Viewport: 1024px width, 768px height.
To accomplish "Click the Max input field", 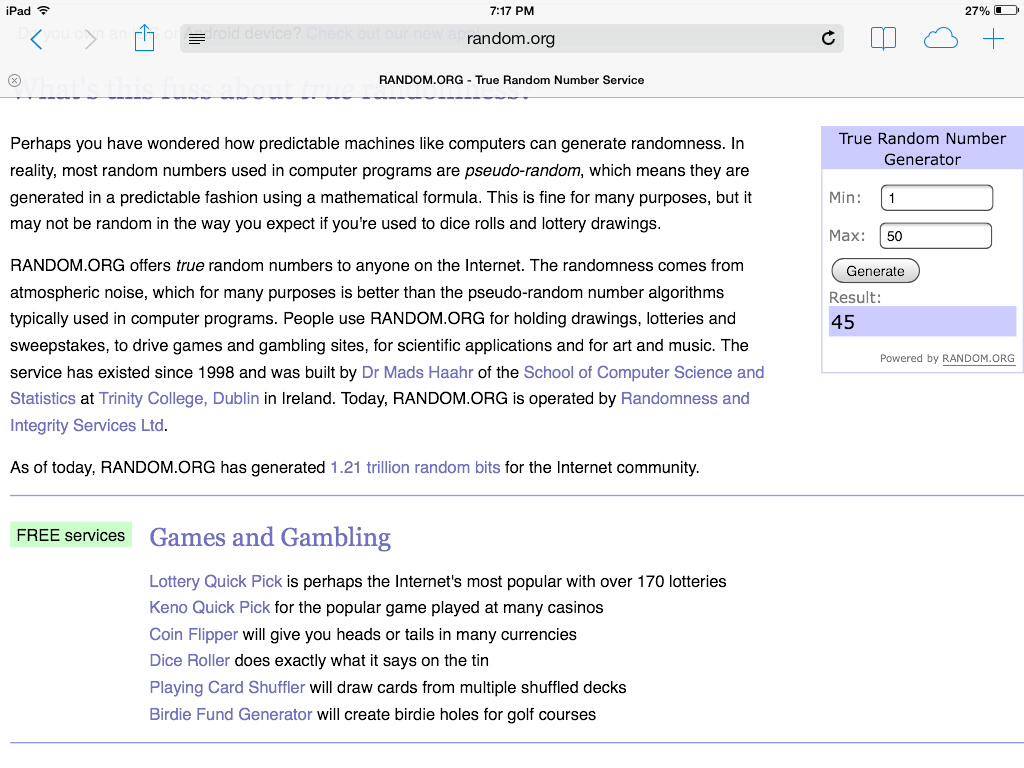I will pyautogui.click(x=936, y=236).
